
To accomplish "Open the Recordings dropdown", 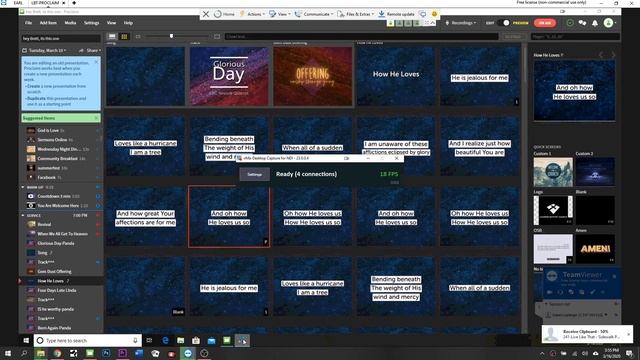I will pos(461,23).
